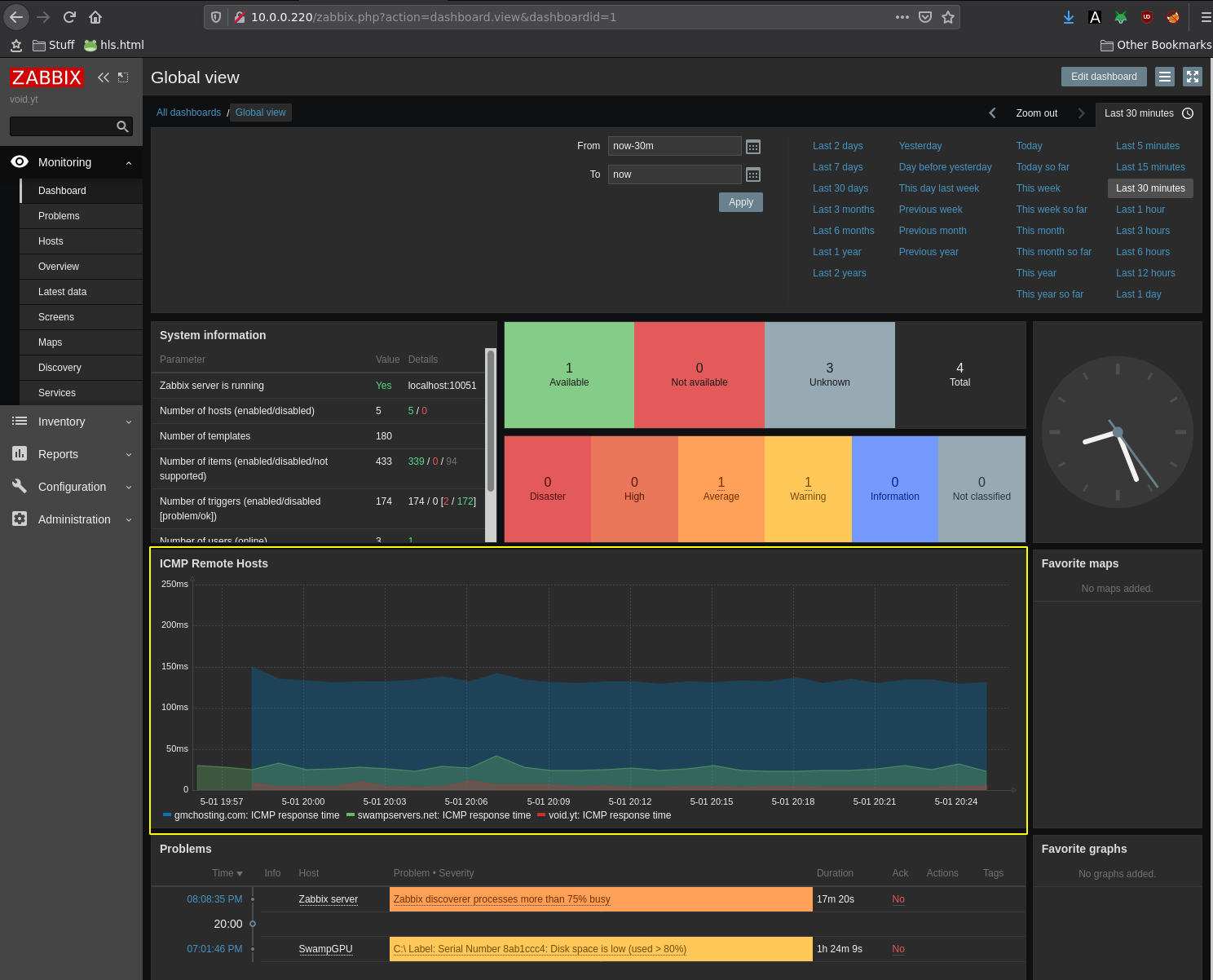1213x980 pixels.
Task: Shift time period back with left arrow
Action: tap(992, 113)
